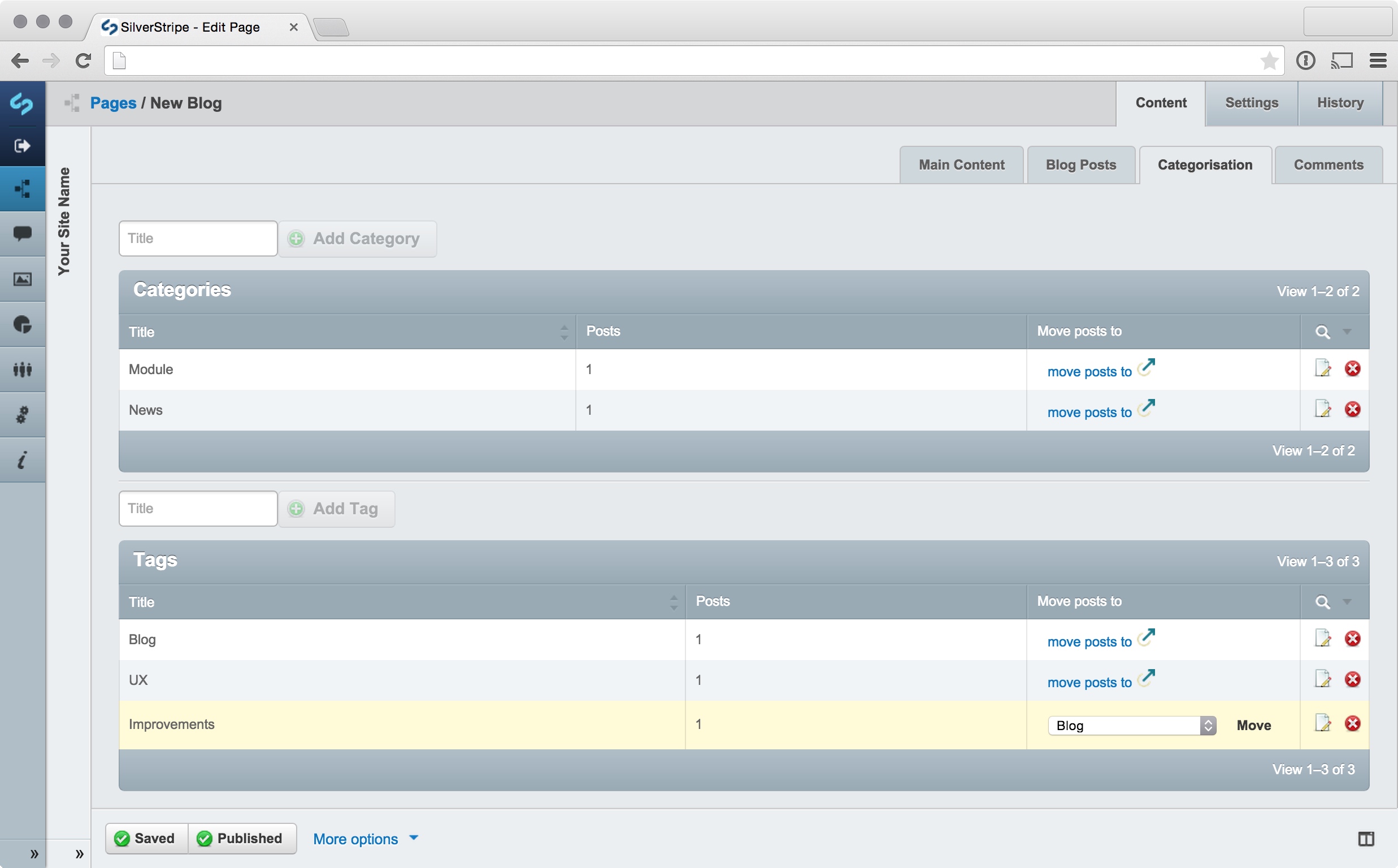This screenshot has width=1398, height=868.
Task: Toggle search filter in Categories header
Action: (1322, 332)
